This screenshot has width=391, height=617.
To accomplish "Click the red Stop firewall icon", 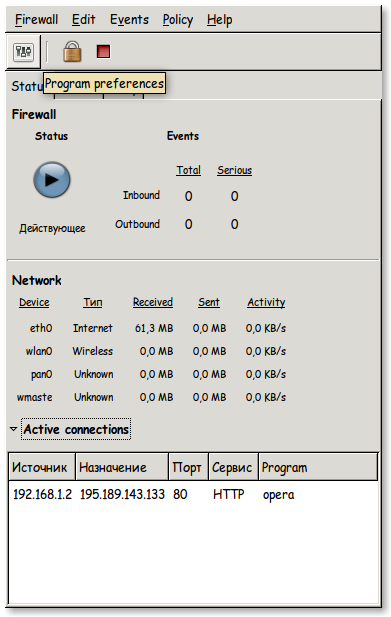I will pos(103,52).
